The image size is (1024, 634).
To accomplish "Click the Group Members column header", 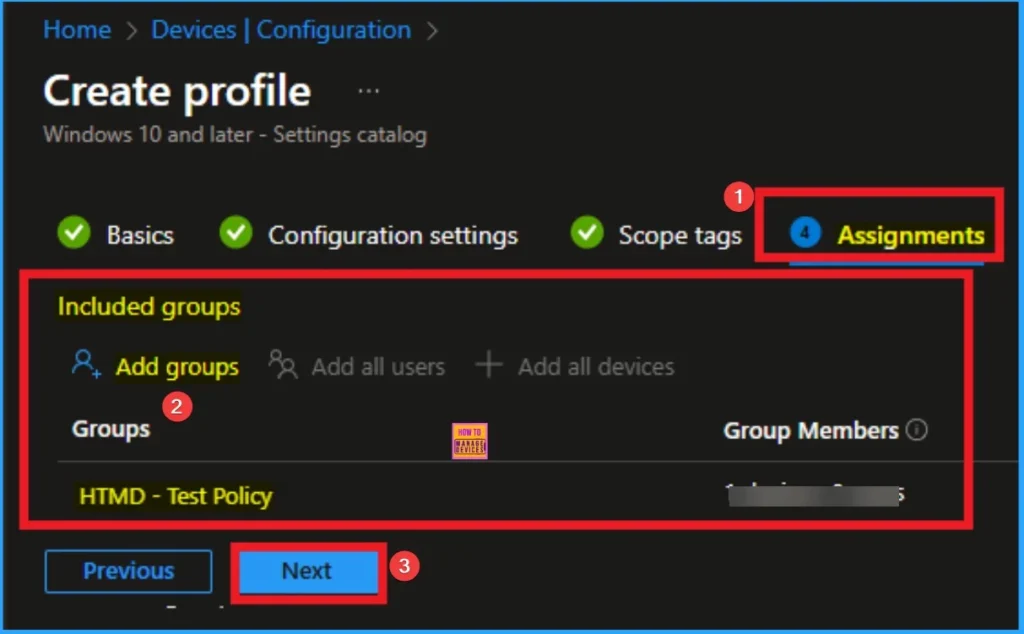I will pyautogui.click(x=811, y=431).
